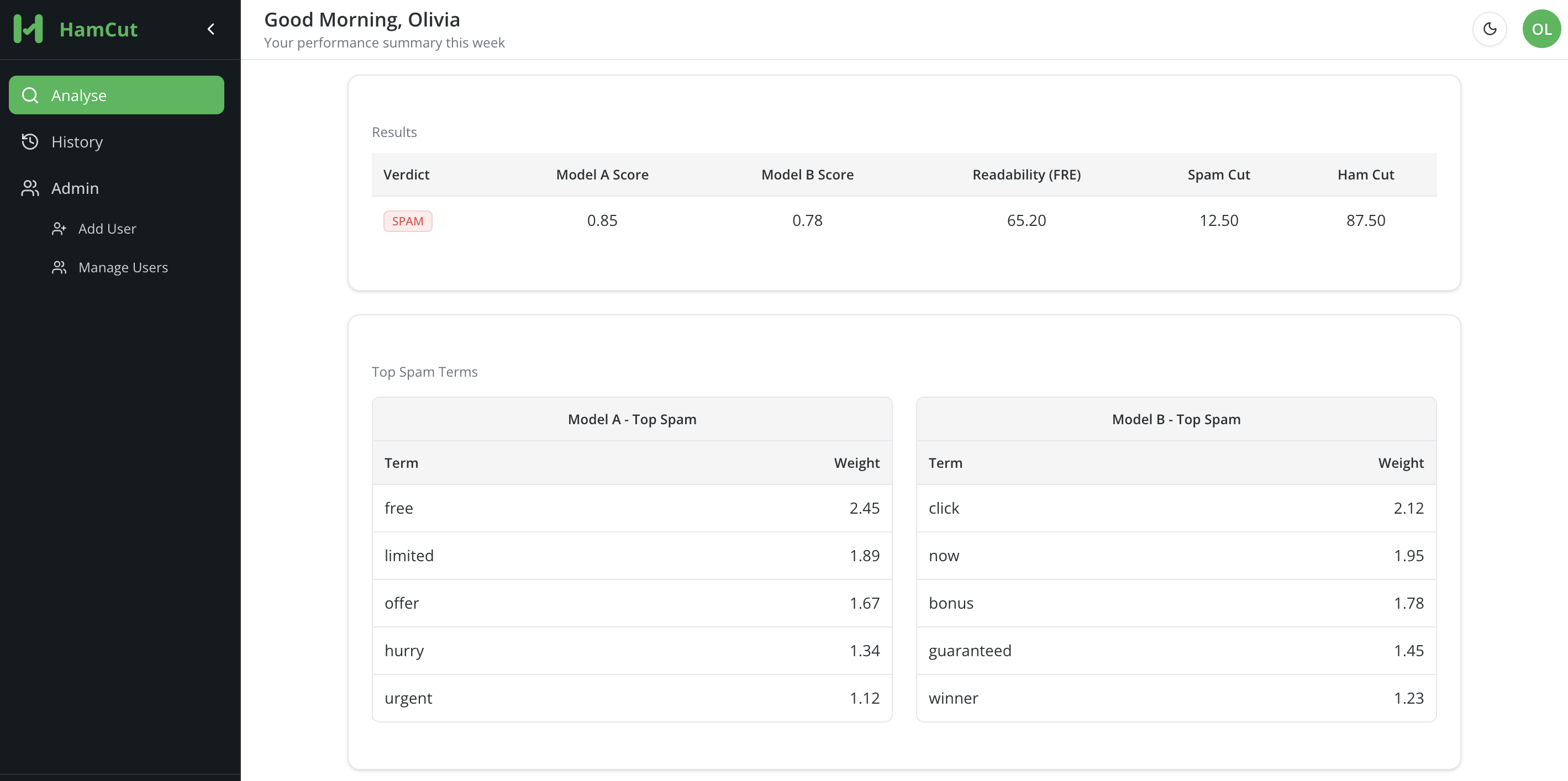Click the Add User plus-person icon

(59, 229)
